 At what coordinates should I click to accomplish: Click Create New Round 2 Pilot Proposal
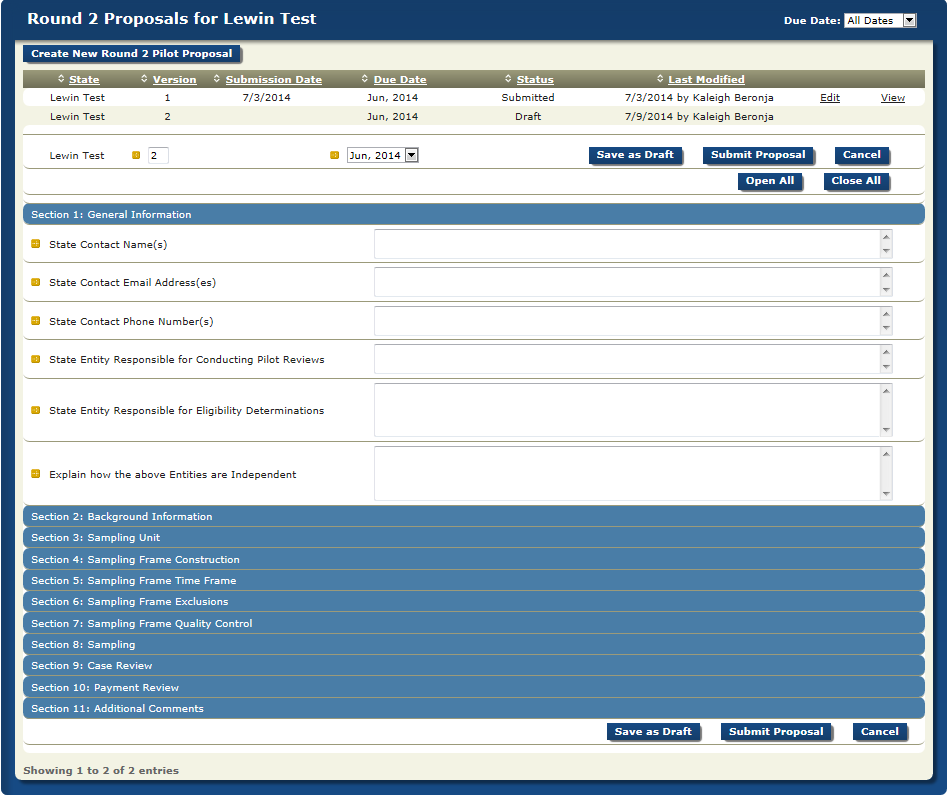pyautogui.click(x=132, y=54)
